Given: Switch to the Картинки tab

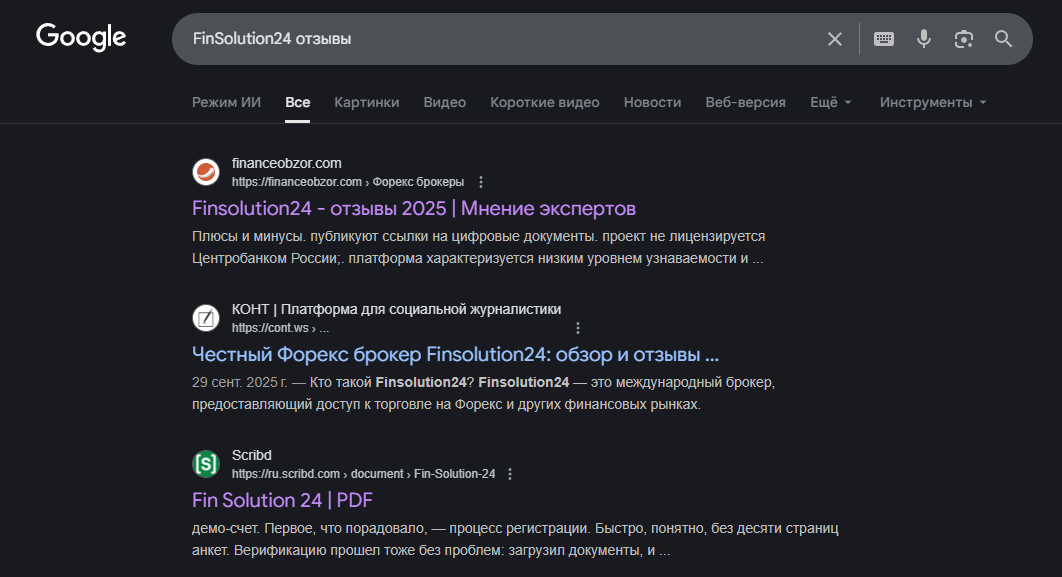Looking at the screenshot, I should [366, 101].
